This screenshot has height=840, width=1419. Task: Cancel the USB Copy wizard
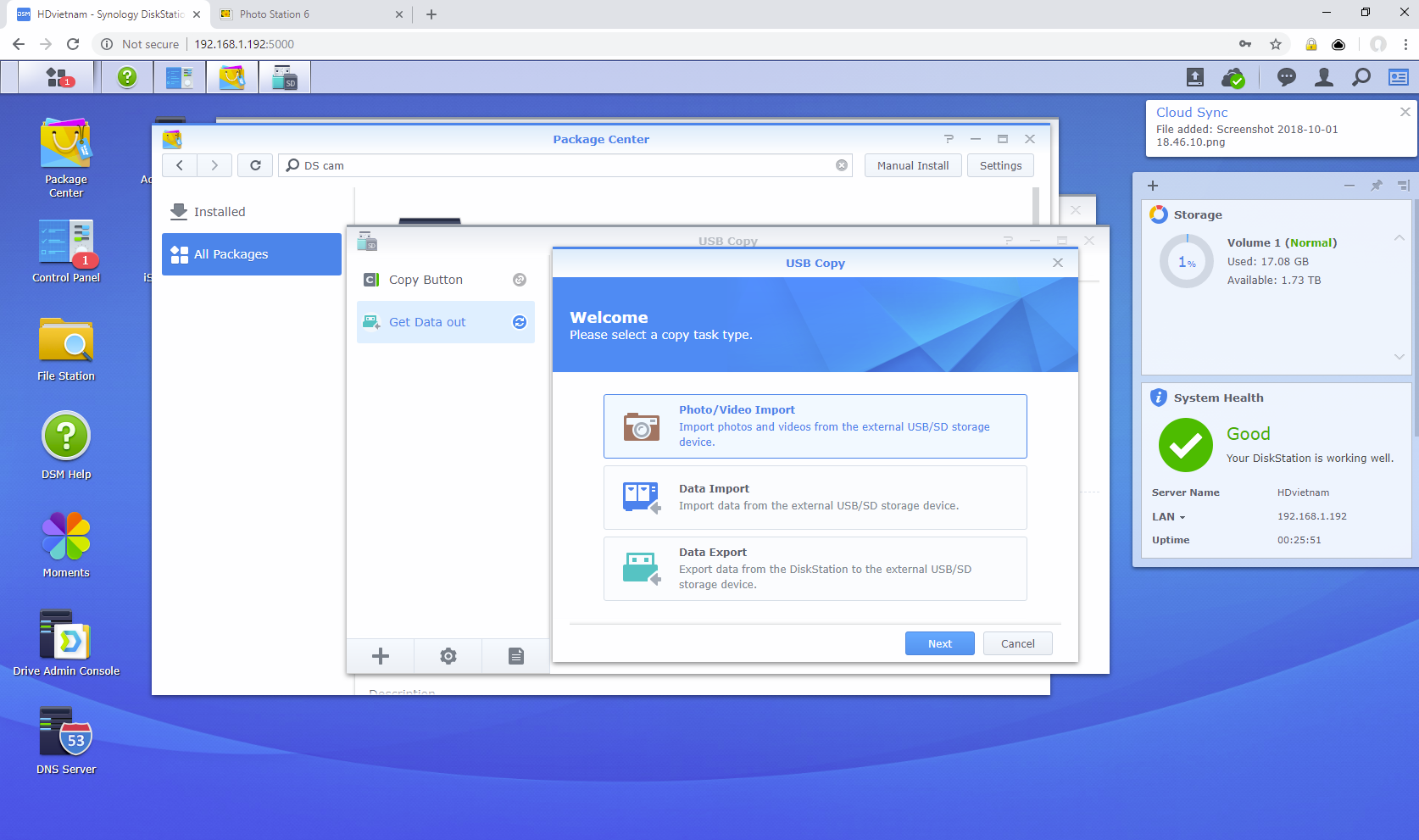[1018, 643]
